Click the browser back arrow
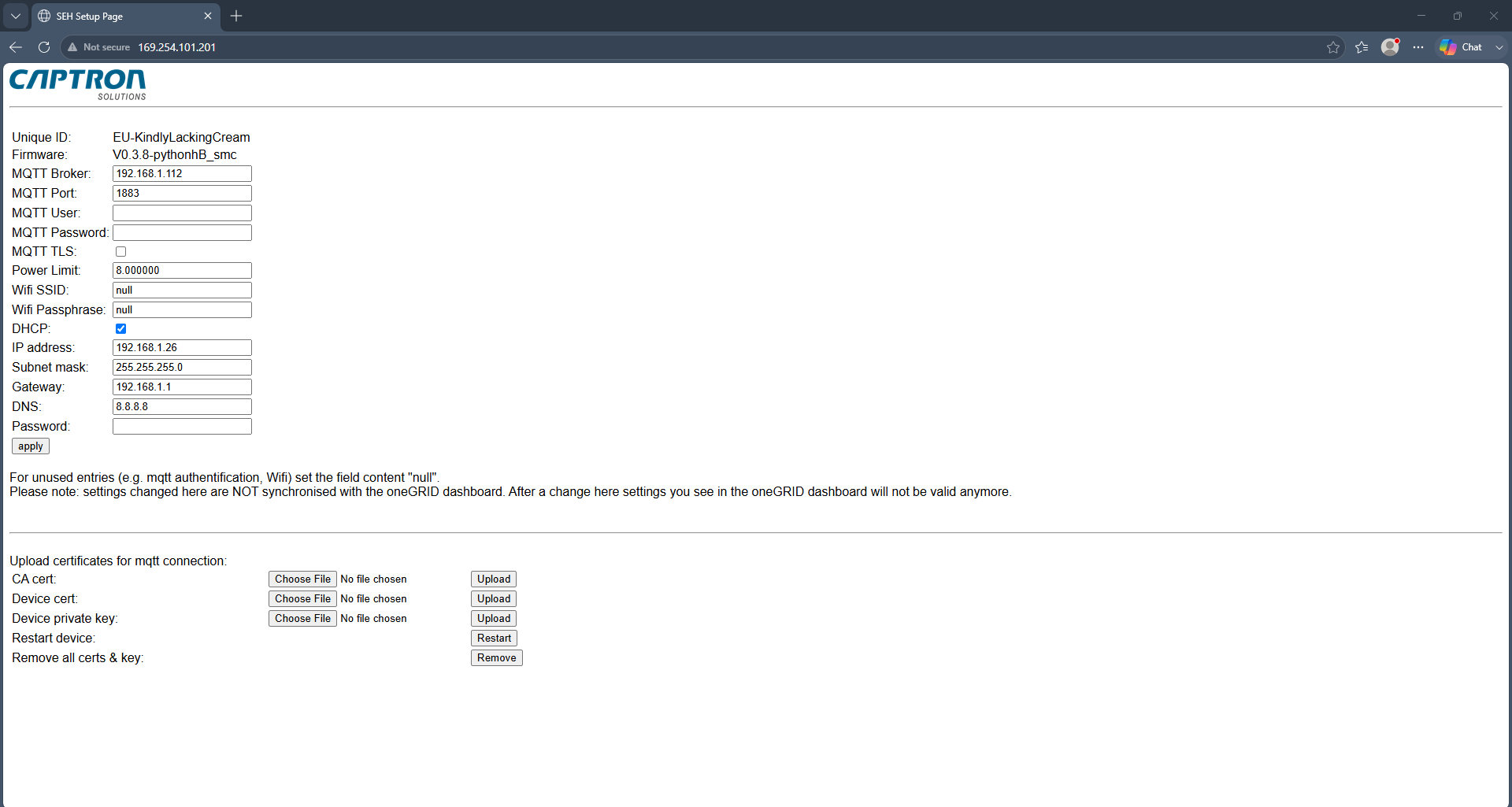This screenshot has width=1512, height=807. coord(16,47)
